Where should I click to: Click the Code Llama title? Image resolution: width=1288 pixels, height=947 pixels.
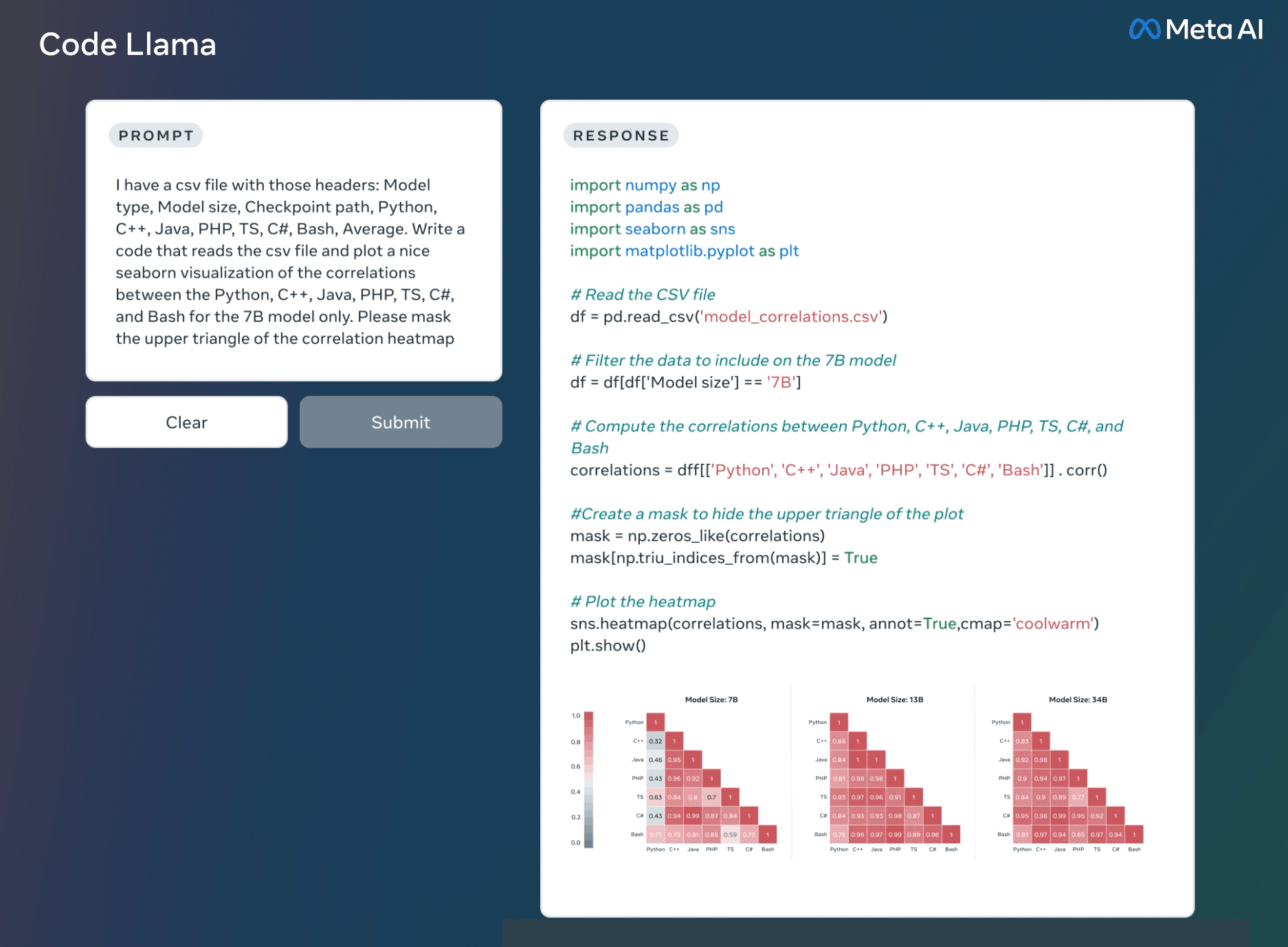point(128,45)
